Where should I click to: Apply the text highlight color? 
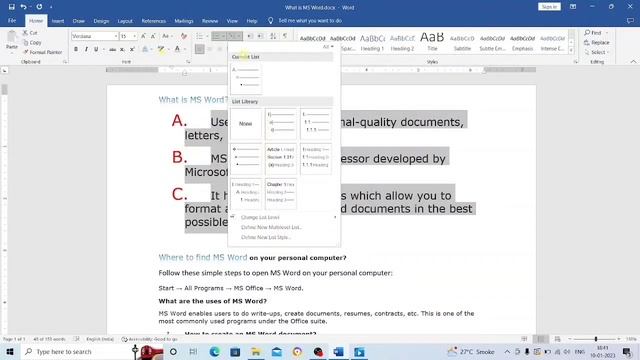coord(161,49)
